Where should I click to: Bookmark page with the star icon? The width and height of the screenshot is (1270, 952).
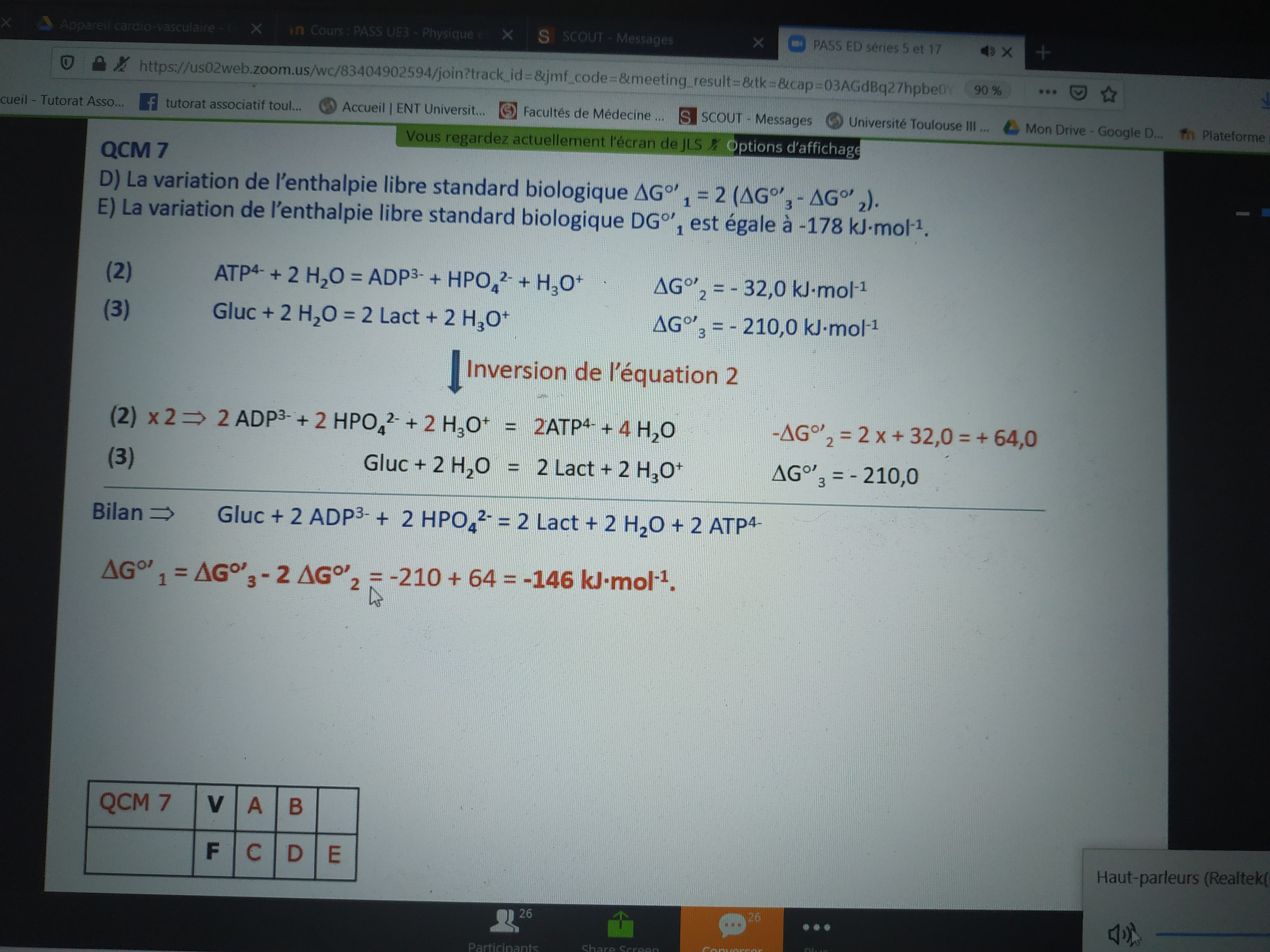[x=1109, y=94]
